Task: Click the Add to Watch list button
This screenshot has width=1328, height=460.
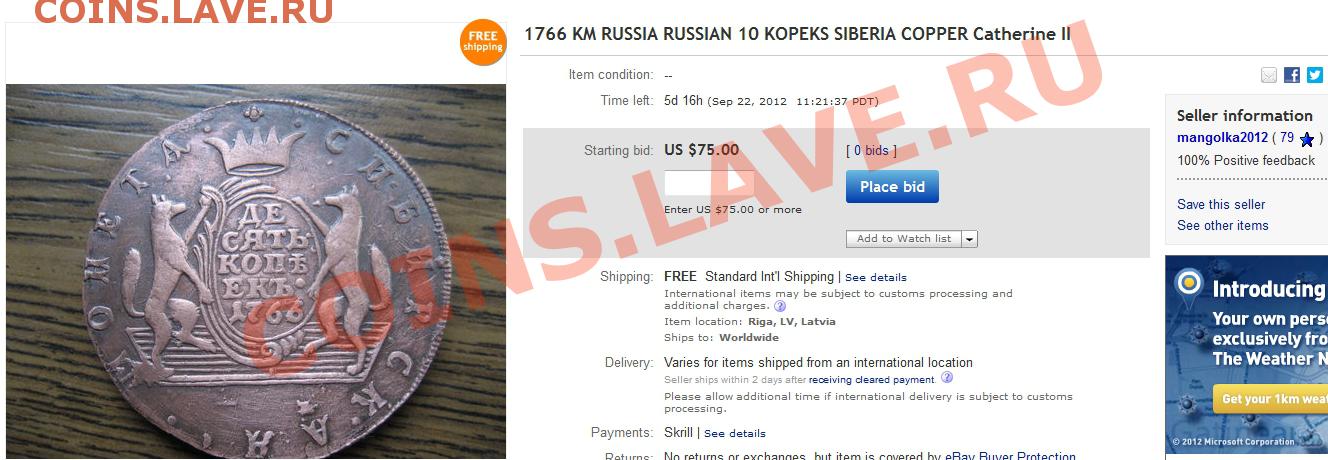Action: 904,239
